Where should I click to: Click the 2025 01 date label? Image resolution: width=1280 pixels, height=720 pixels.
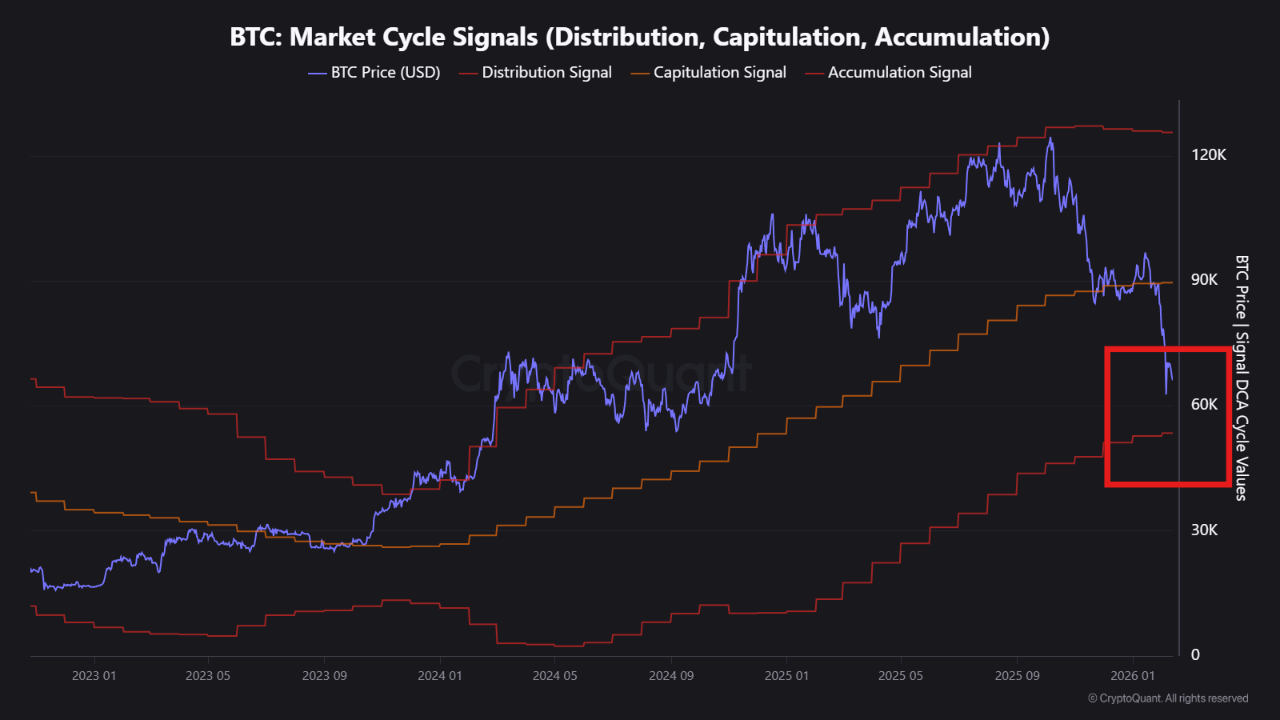click(786, 675)
